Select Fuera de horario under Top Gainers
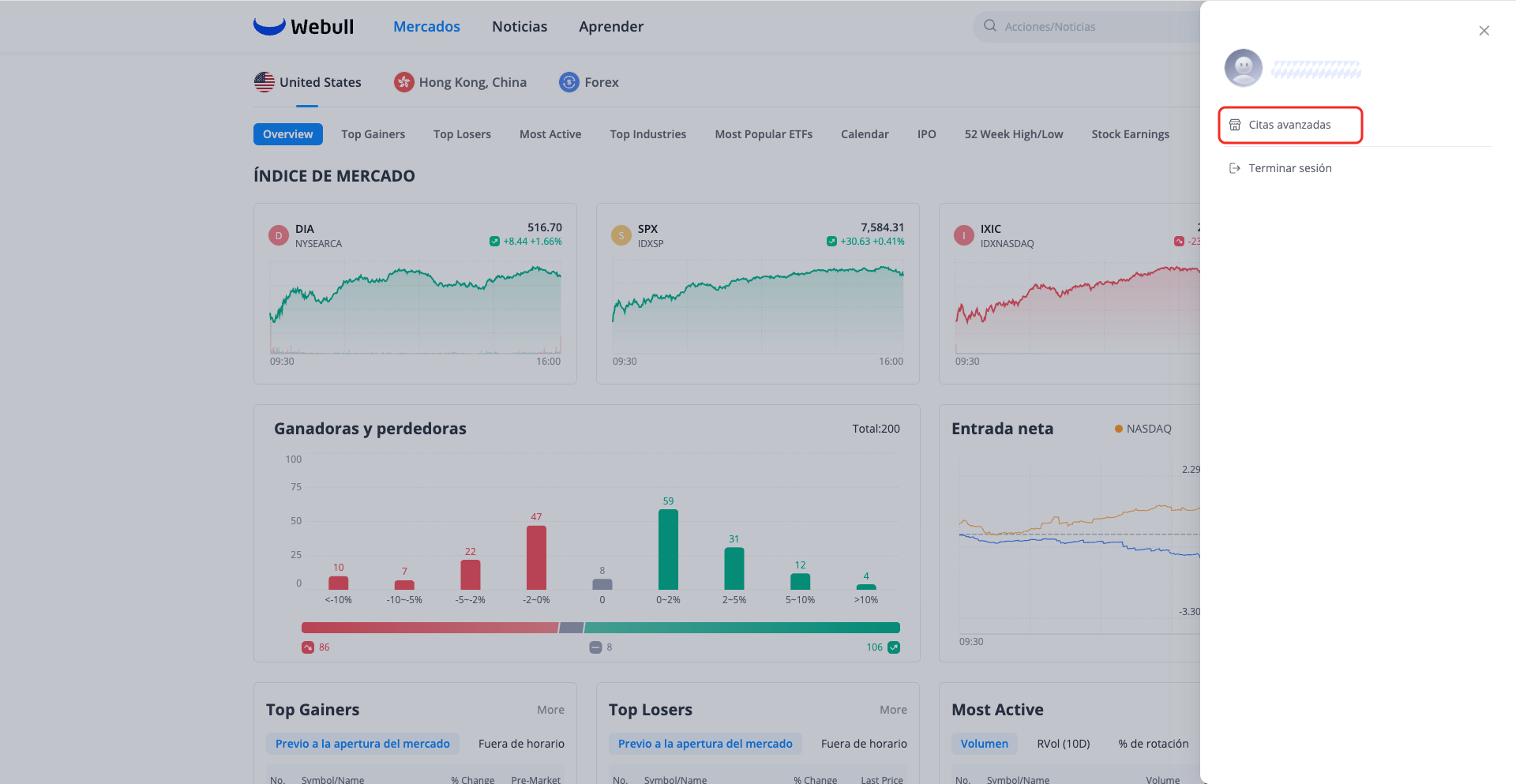Viewport: 1516px width, 784px height. tap(521, 744)
